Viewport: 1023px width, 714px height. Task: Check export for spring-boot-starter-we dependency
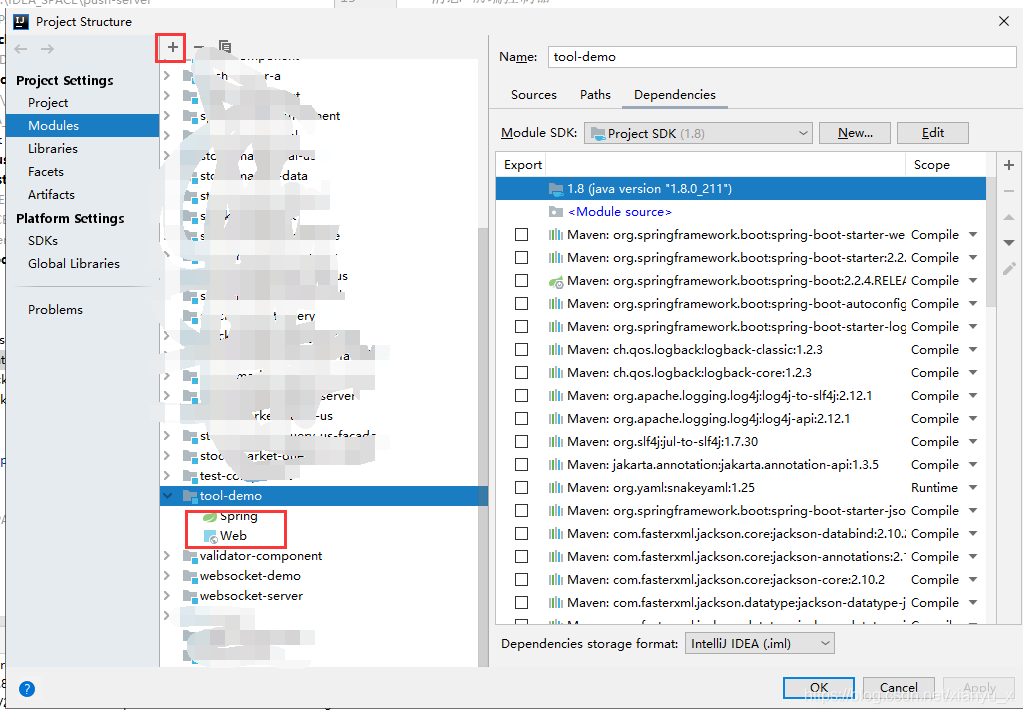click(x=521, y=235)
